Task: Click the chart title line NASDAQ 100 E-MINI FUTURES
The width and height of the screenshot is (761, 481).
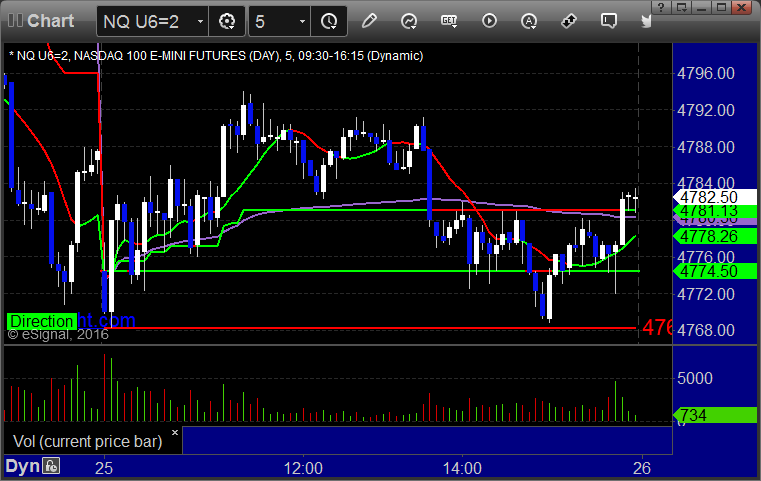Action: point(216,56)
